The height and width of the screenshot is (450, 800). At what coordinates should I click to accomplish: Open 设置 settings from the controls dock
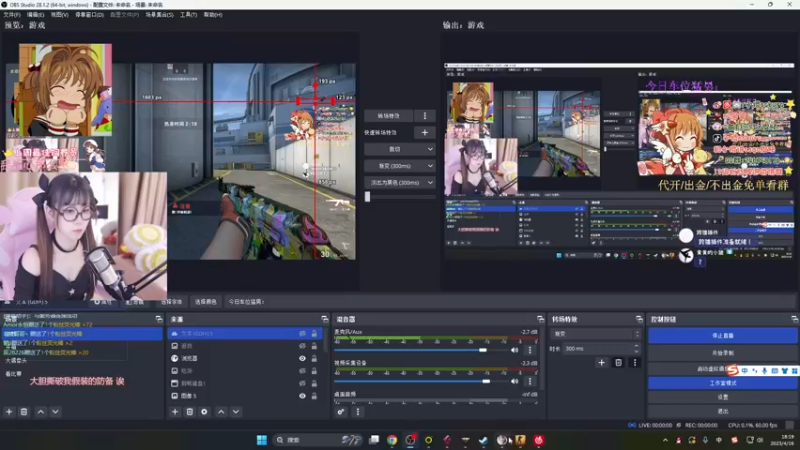point(722,397)
